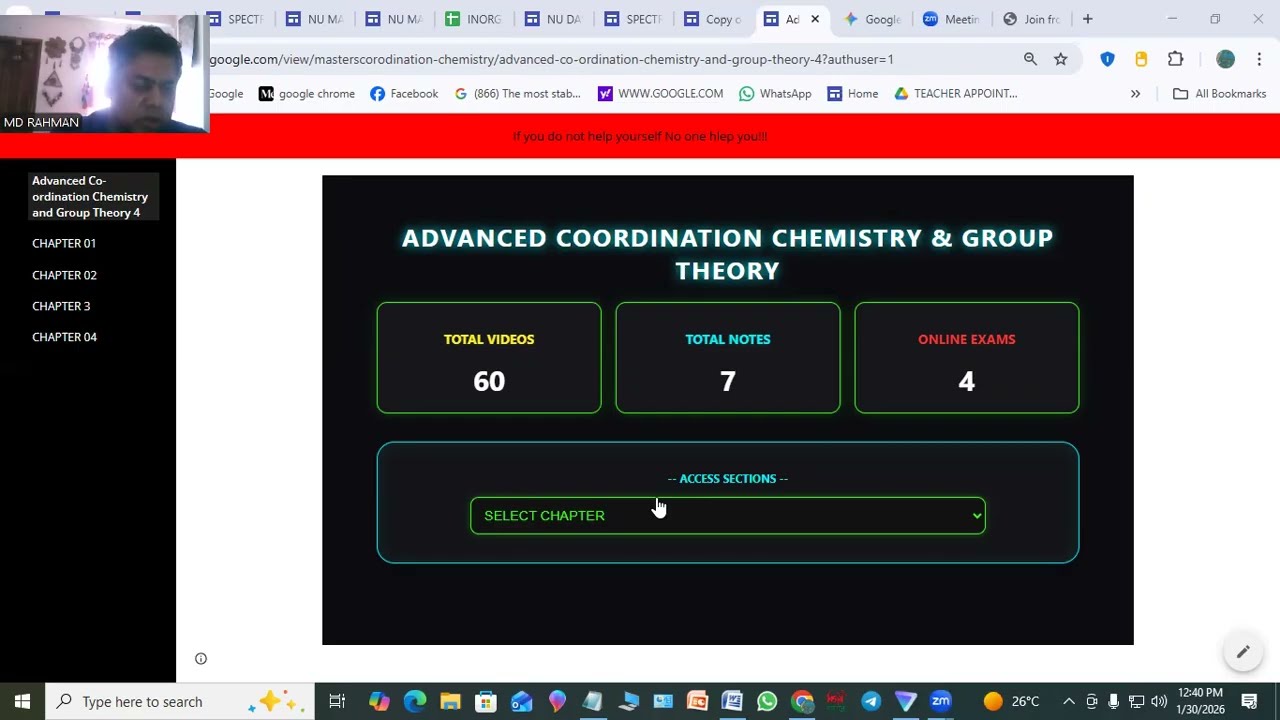Open CHAPTER 02 in the sidebar
This screenshot has height=720, width=1280.
coord(64,275)
